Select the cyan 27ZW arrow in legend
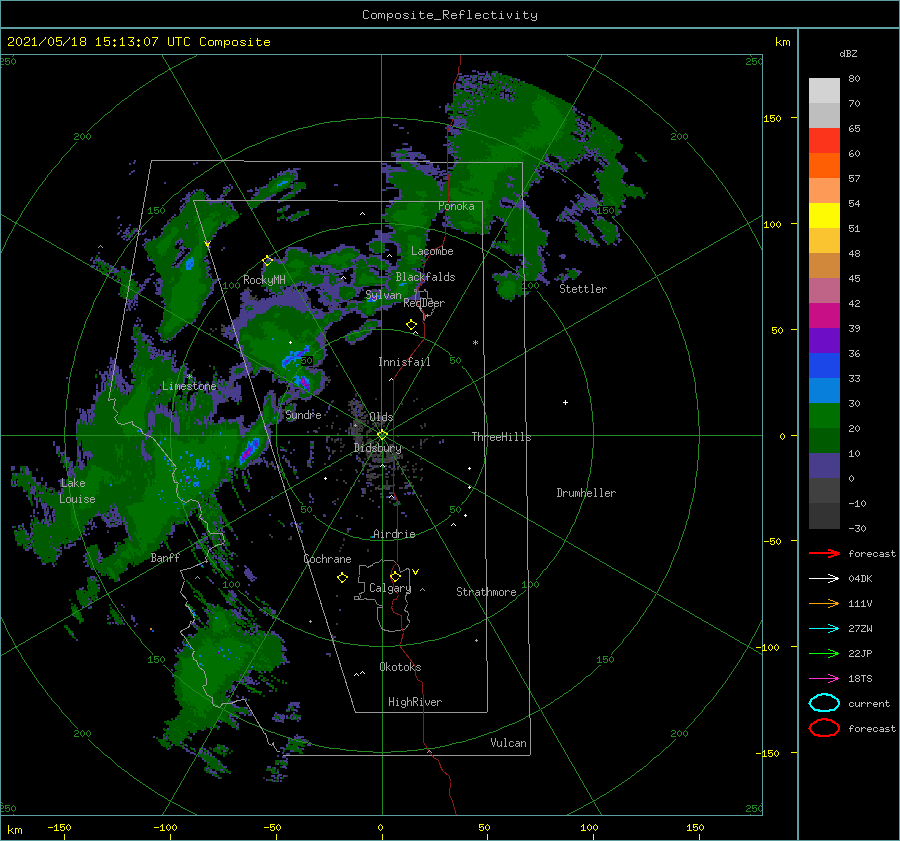This screenshot has width=900, height=841. point(824,629)
